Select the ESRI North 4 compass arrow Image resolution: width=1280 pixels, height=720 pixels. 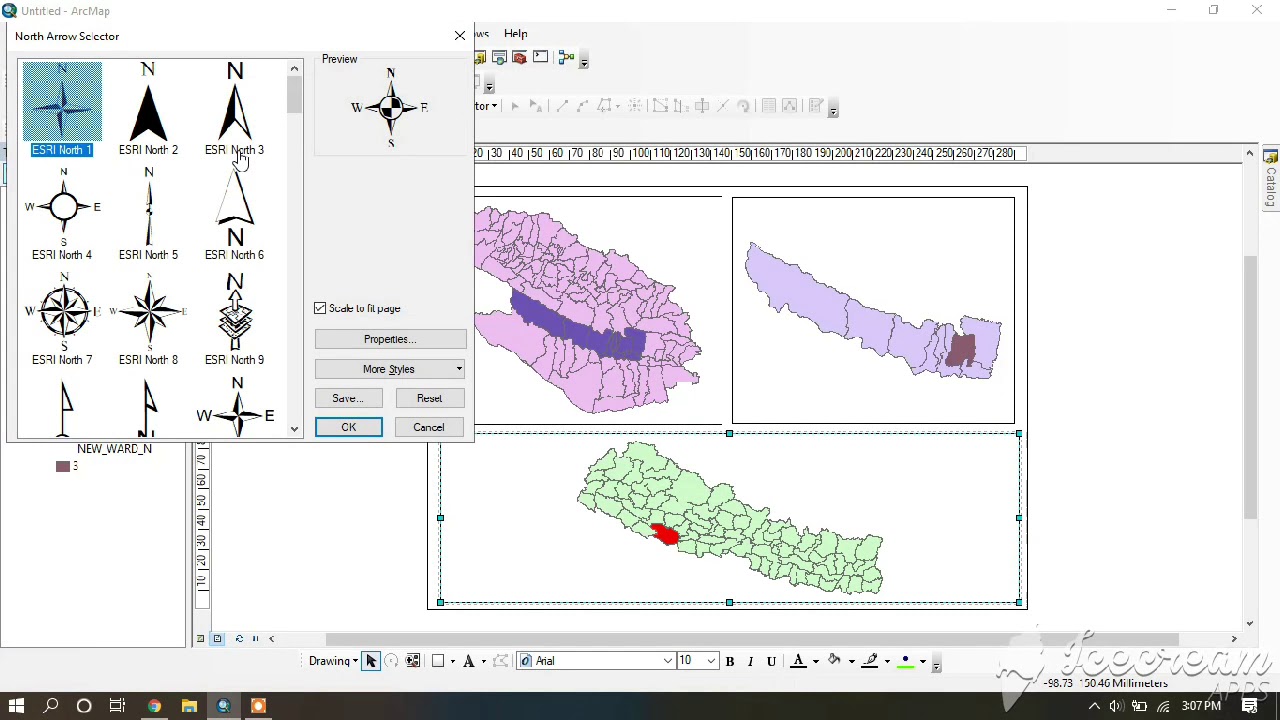point(62,214)
